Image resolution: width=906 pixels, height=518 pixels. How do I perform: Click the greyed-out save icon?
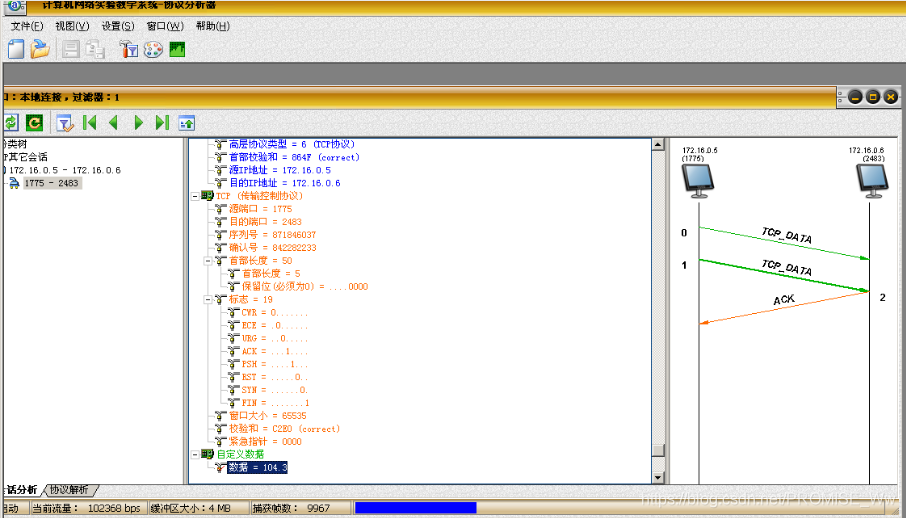coord(70,49)
